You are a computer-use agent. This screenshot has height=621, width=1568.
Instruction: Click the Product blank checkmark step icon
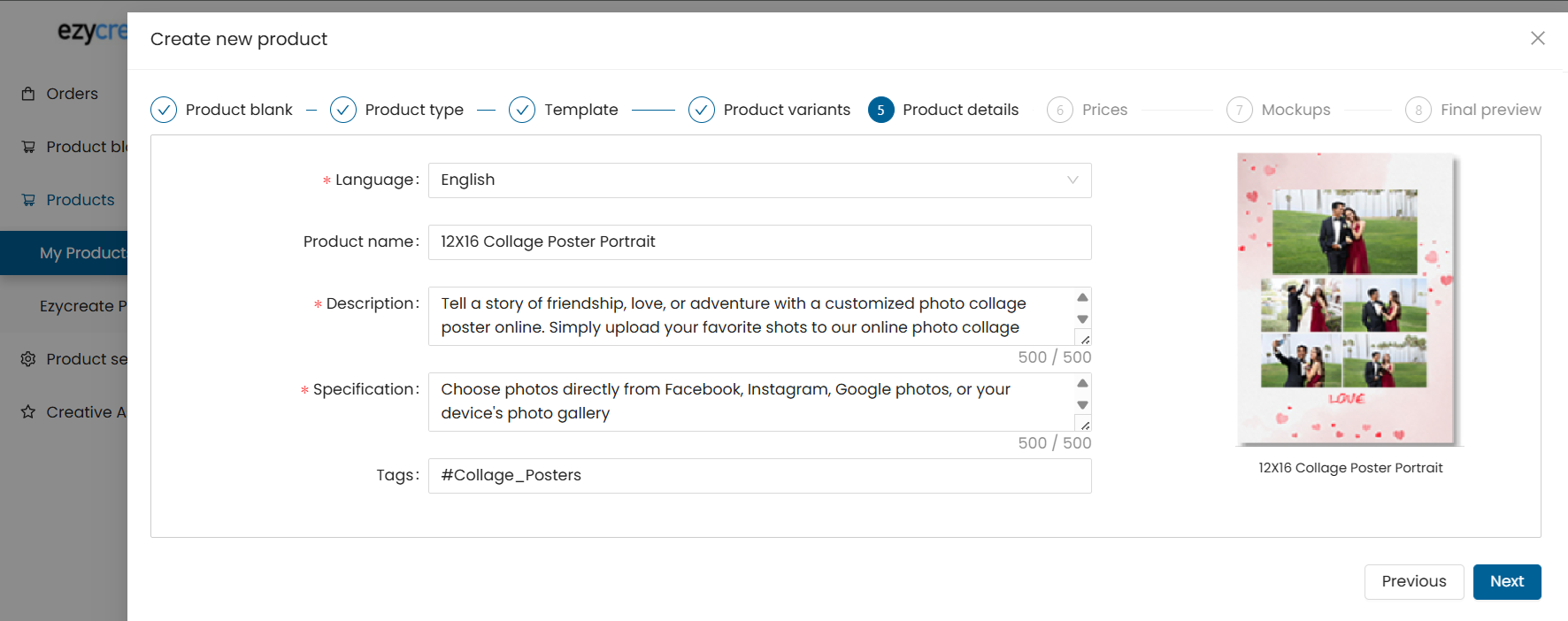coord(164,110)
